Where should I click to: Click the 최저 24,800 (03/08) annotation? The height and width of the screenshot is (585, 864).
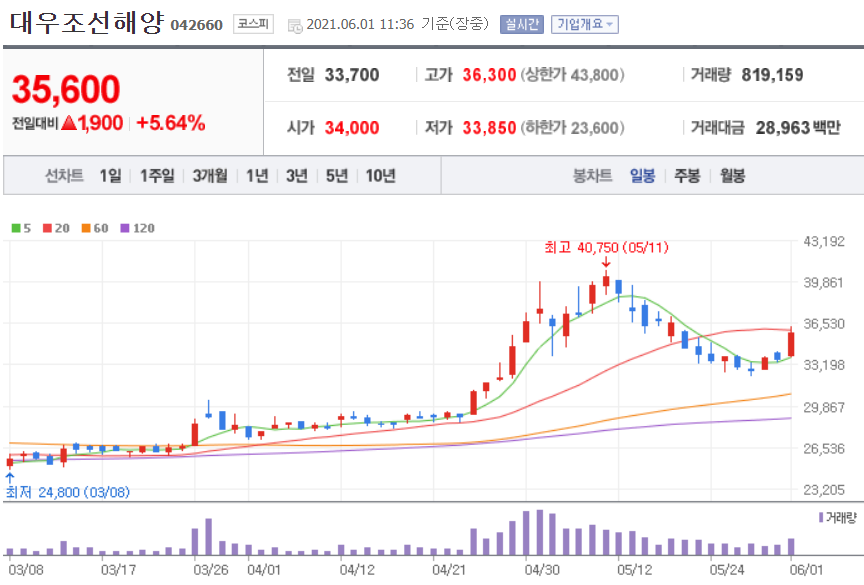68,492
